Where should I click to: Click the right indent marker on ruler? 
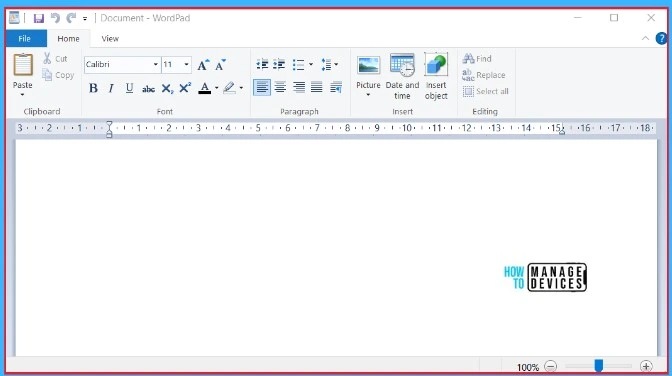(562, 132)
